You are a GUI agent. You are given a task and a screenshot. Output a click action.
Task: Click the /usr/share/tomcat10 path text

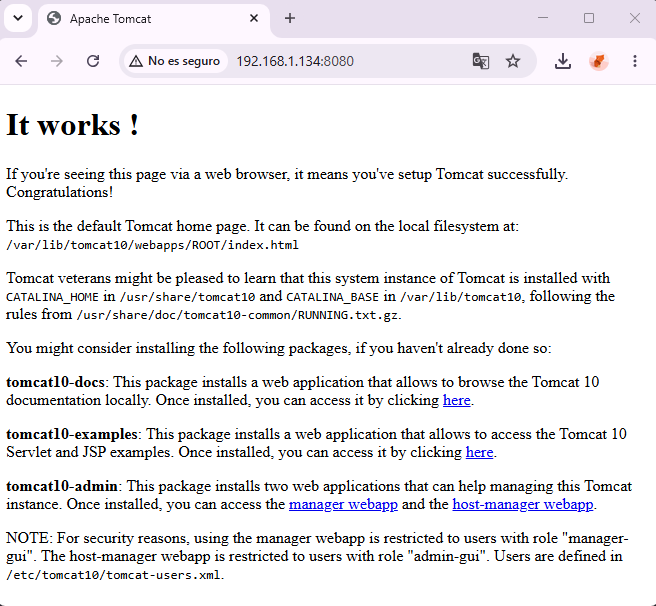187,297
